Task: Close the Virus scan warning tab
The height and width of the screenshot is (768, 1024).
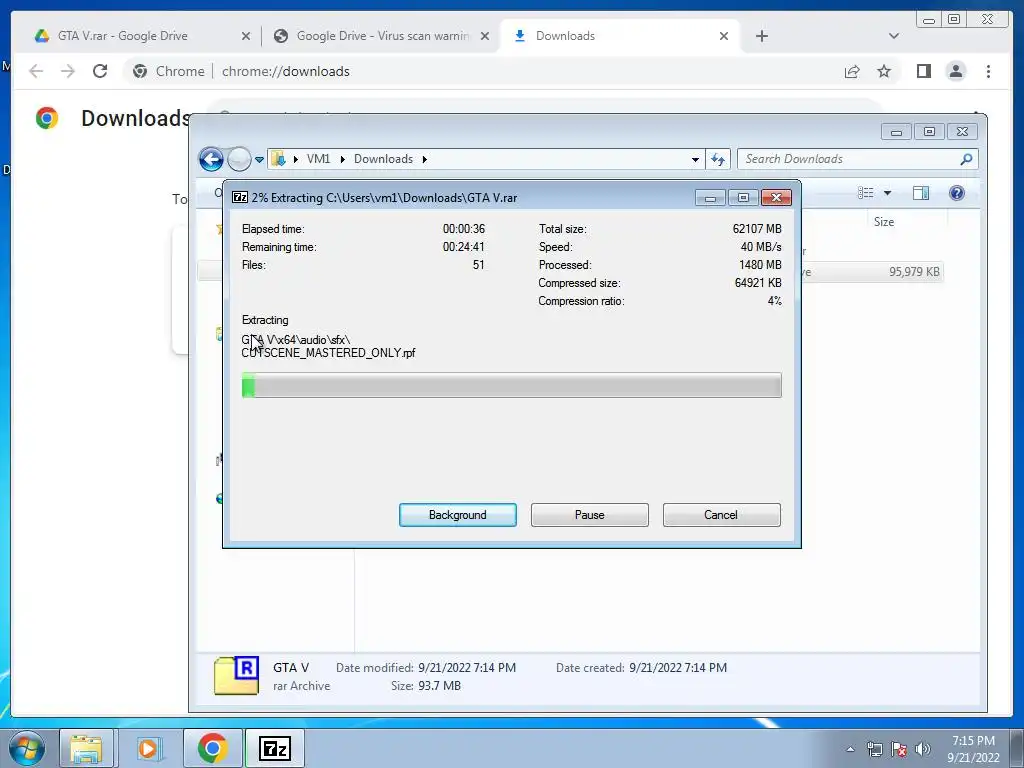Action: coord(485,36)
